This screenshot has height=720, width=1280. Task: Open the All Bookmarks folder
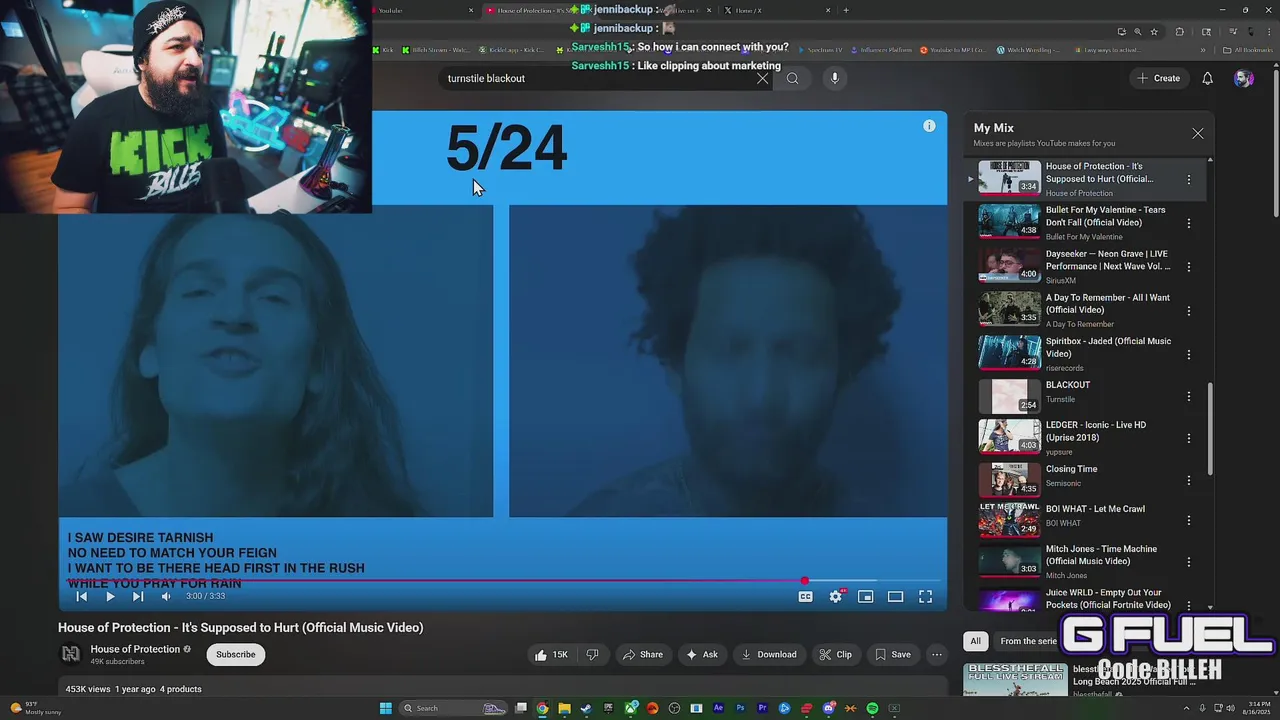[1248, 50]
